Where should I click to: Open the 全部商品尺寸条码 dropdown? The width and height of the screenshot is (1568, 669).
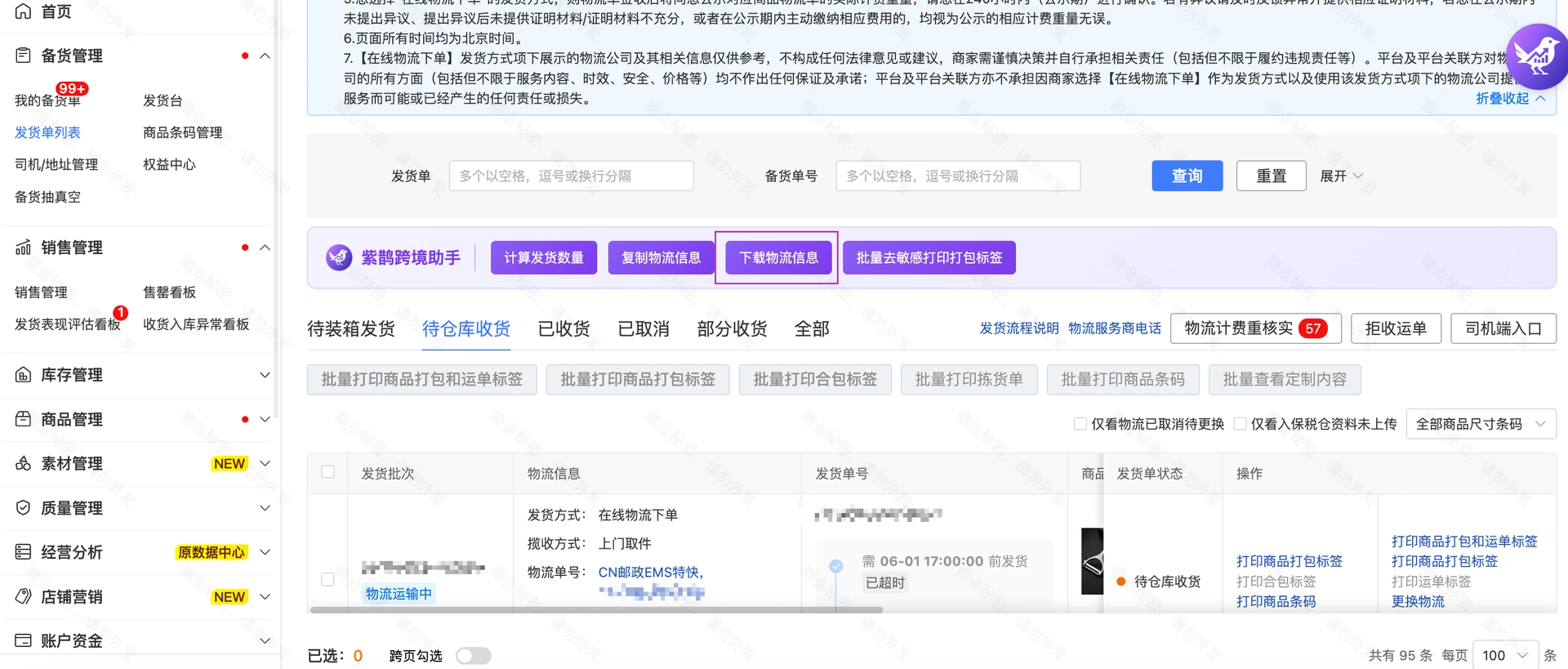pos(1481,424)
